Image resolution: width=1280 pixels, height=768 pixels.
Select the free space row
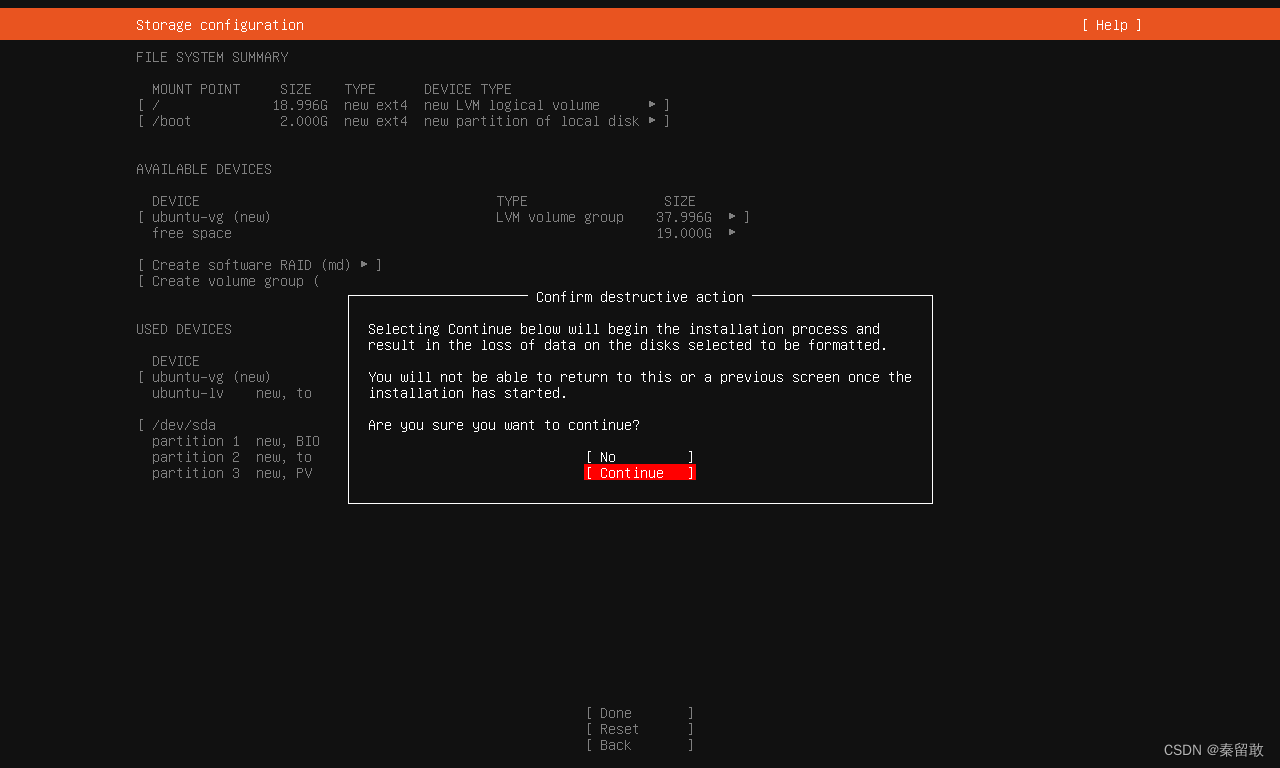click(444, 233)
